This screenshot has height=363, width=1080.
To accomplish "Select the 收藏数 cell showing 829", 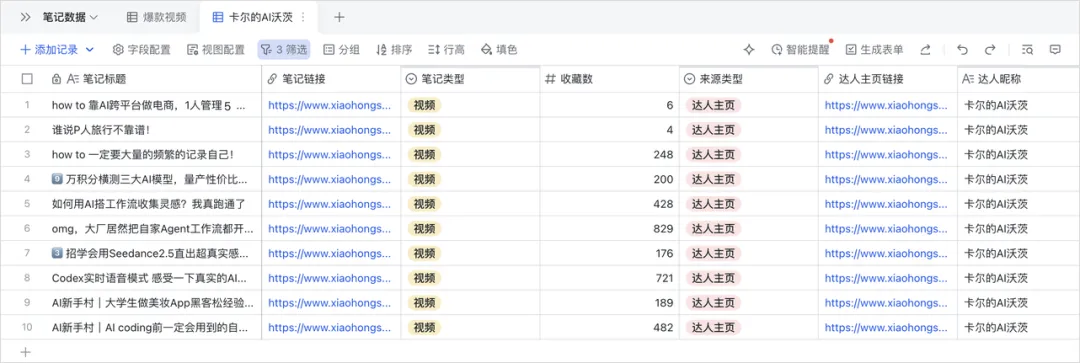I will tap(610, 229).
